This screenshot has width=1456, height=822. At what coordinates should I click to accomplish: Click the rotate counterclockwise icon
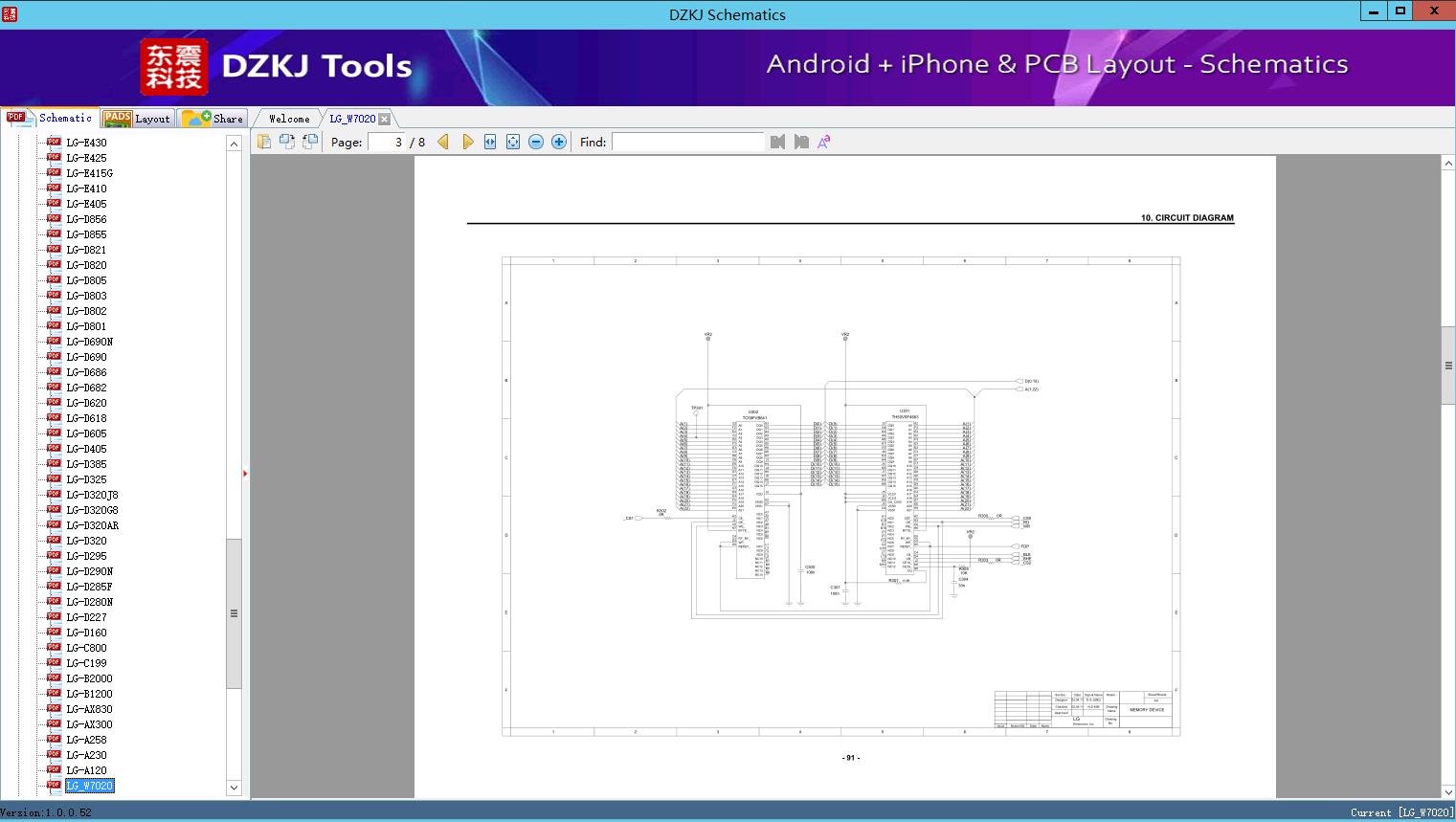(x=287, y=142)
